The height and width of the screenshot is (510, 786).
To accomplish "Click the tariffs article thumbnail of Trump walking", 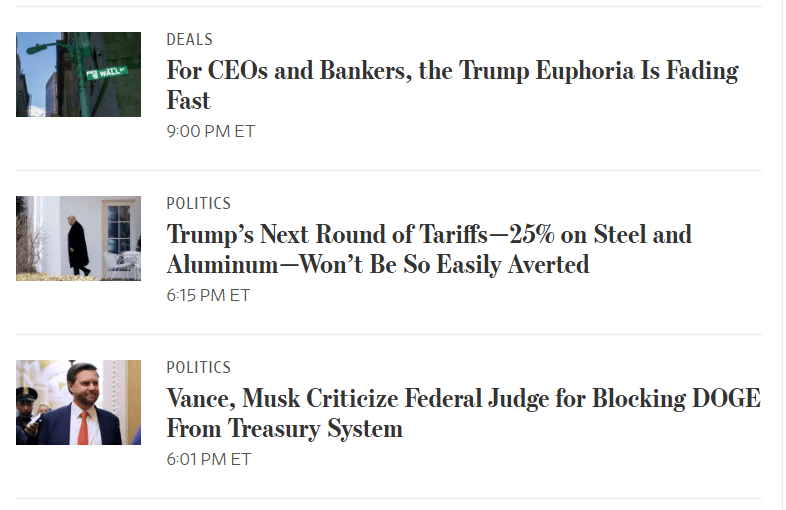I will coord(78,238).
